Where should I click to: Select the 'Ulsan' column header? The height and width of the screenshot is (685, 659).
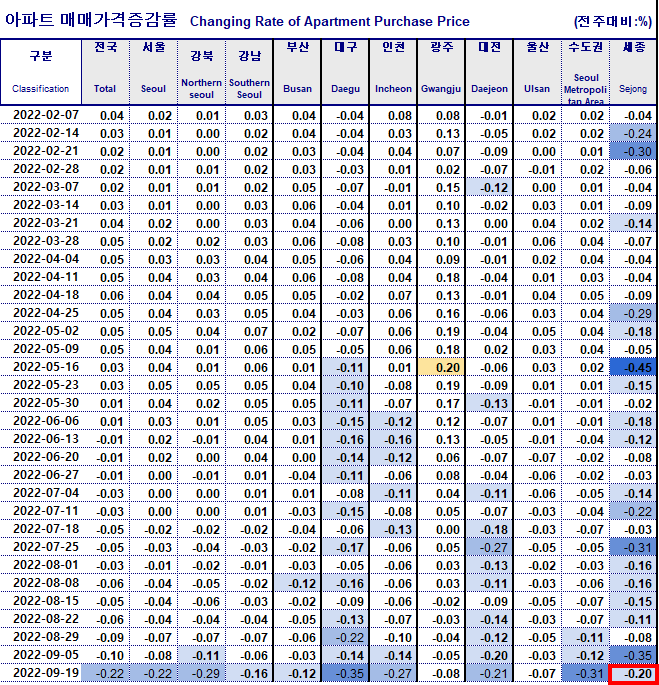[x=537, y=72]
